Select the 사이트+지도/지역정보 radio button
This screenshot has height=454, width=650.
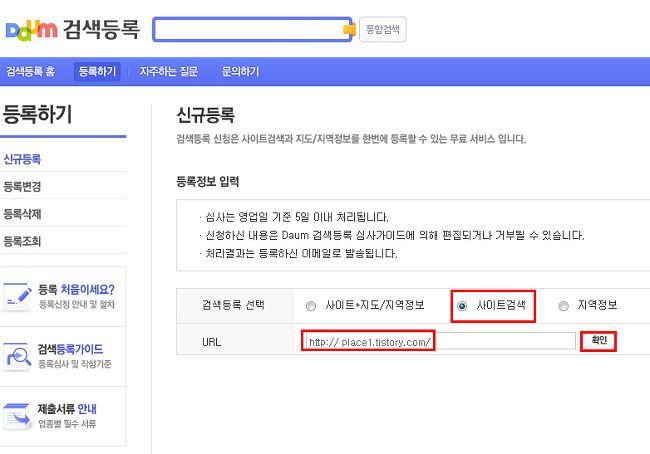pyautogui.click(x=310, y=306)
